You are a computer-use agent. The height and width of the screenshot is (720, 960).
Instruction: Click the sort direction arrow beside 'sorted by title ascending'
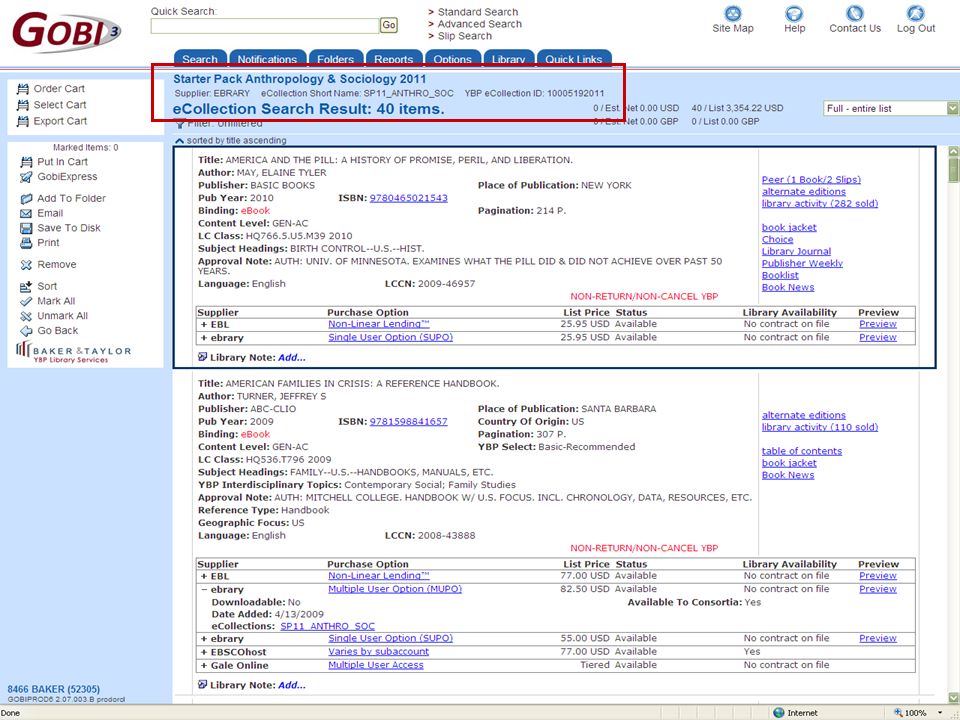[179, 141]
